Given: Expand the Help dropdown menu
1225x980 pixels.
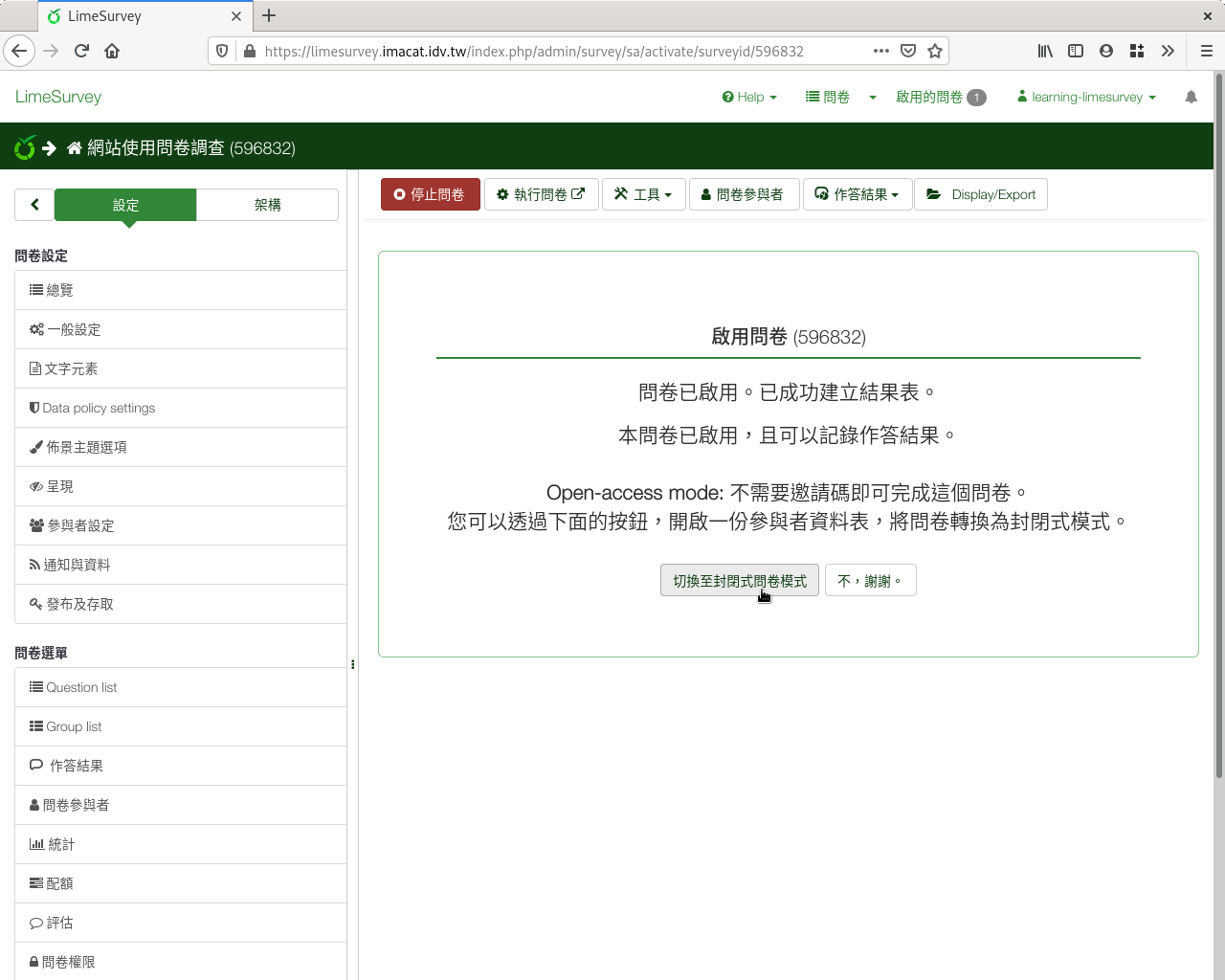Looking at the screenshot, I should point(749,97).
